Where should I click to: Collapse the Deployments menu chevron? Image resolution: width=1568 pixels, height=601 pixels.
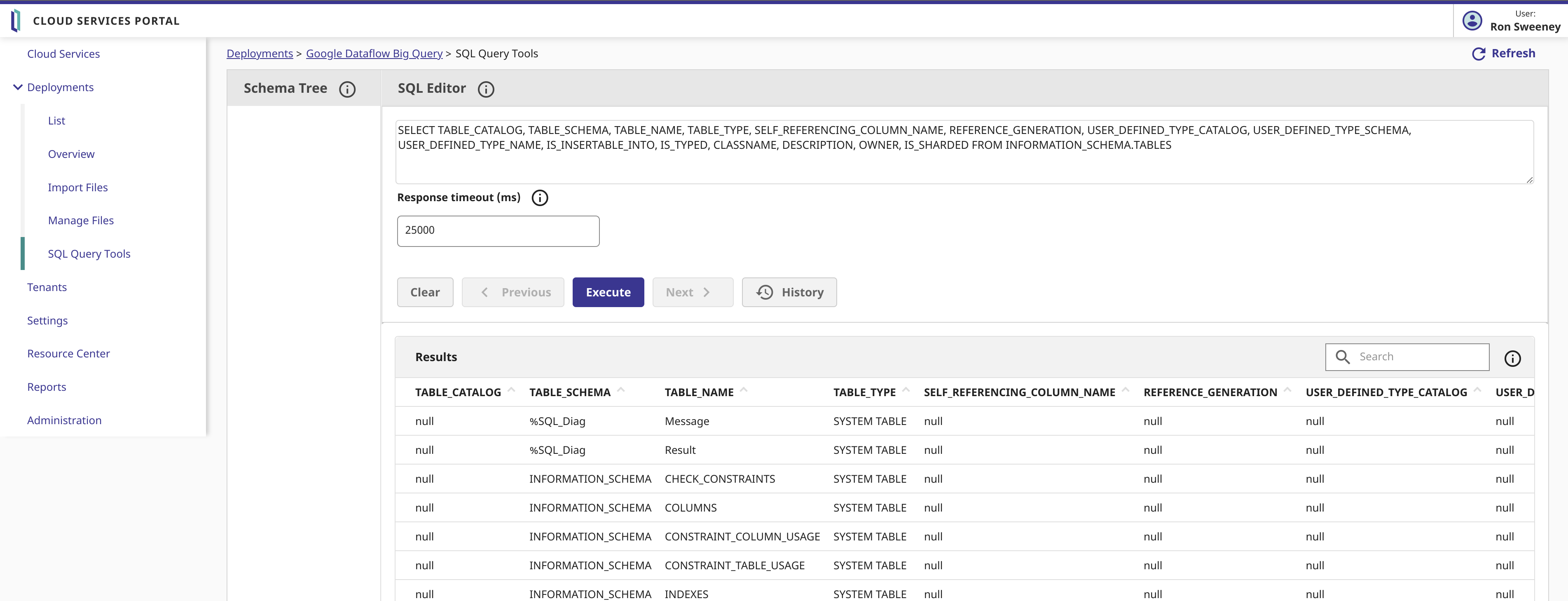pyautogui.click(x=18, y=87)
